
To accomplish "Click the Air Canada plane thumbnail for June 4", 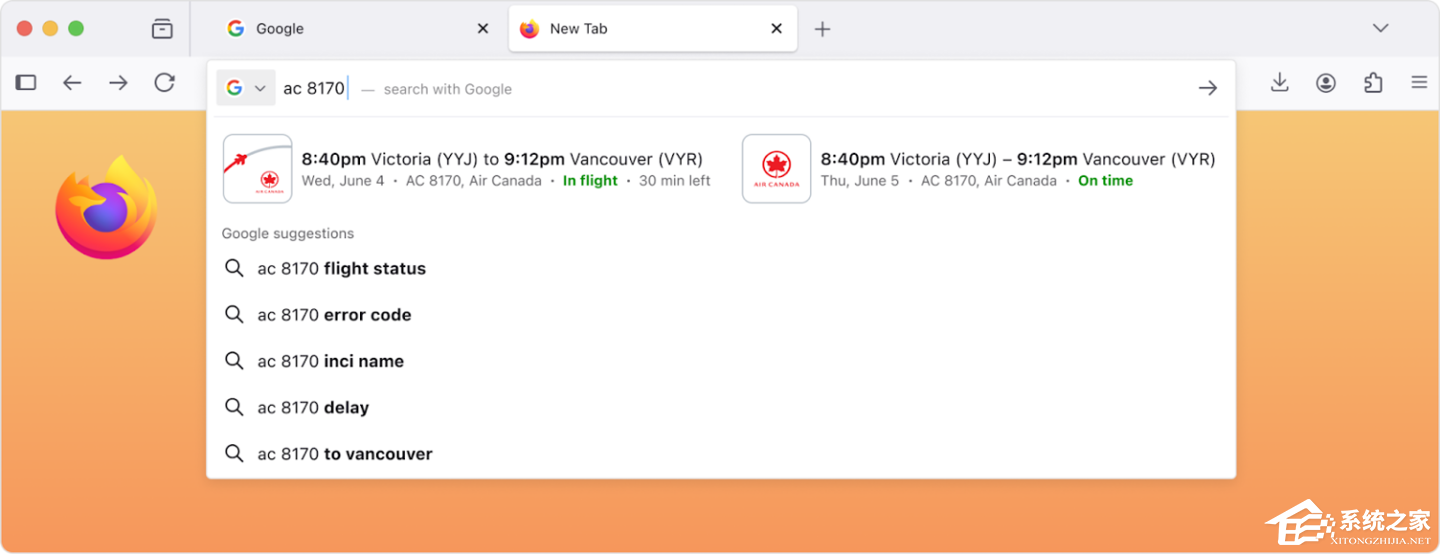I will coord(258,169).
